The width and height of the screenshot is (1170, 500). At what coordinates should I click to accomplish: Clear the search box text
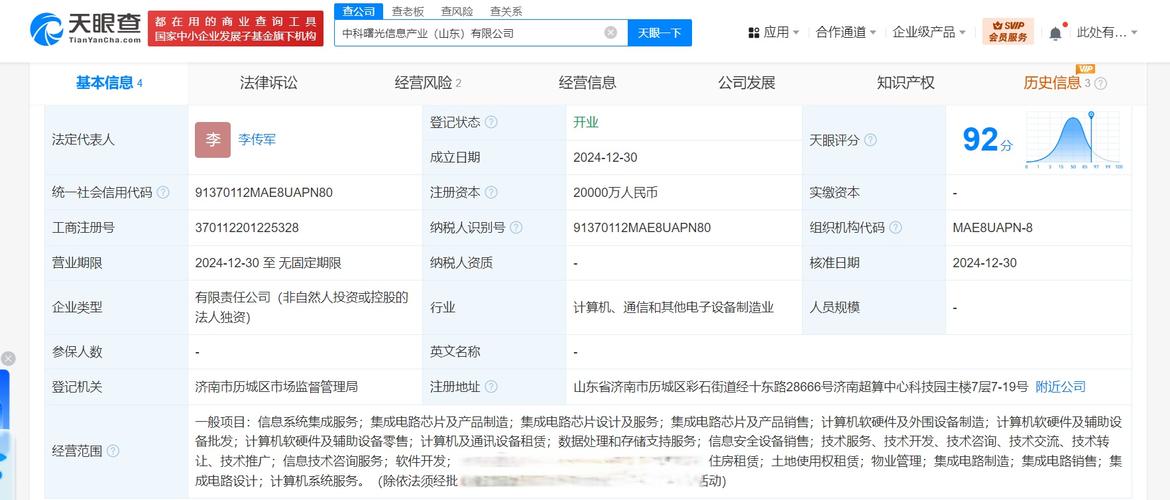click(610, 33)
